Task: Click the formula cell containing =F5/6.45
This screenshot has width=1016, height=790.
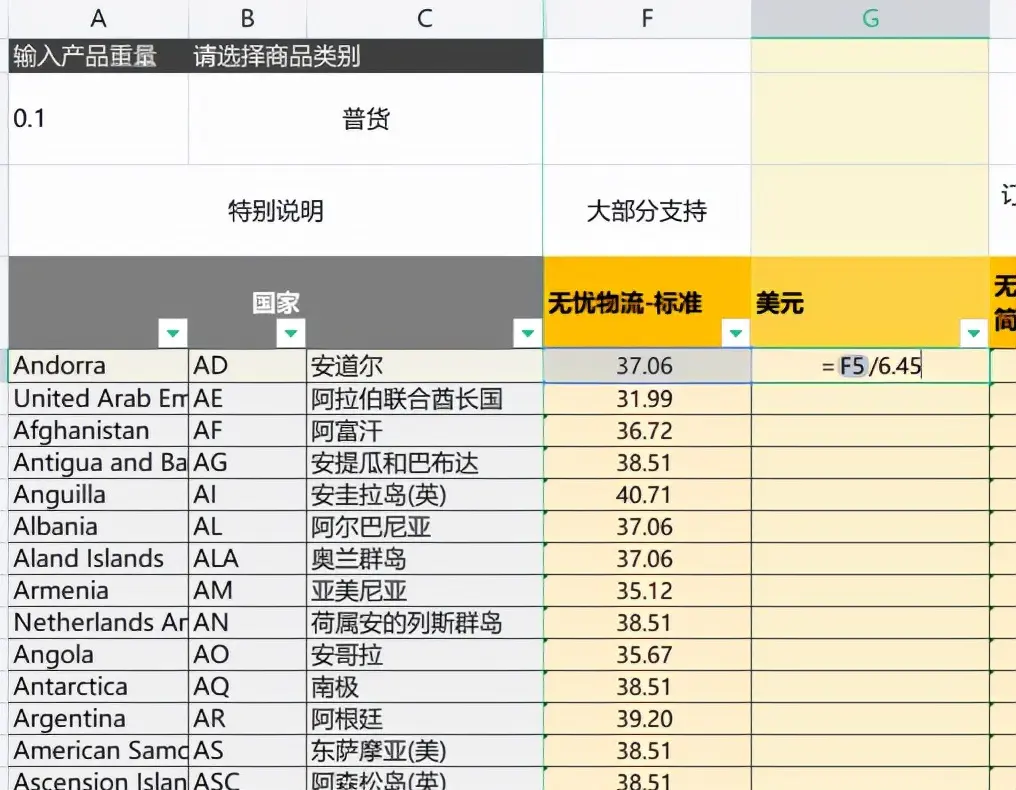Action: pyautogui.click(x=870, y=366)
